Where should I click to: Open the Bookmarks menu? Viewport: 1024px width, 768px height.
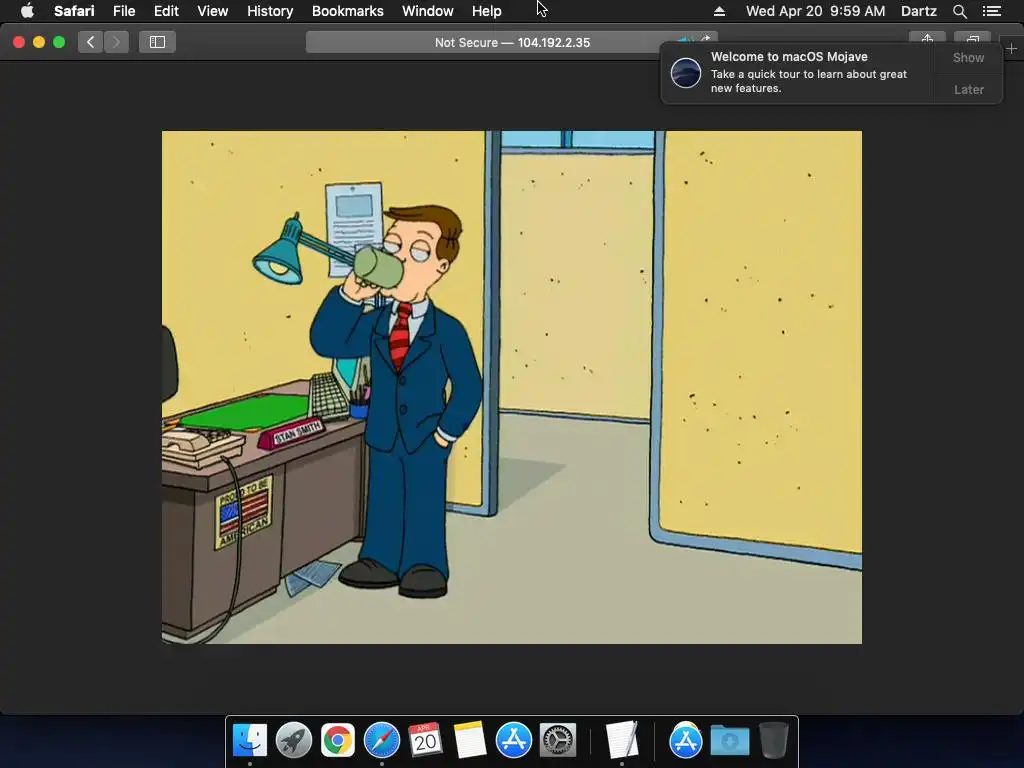coord(347,11)
